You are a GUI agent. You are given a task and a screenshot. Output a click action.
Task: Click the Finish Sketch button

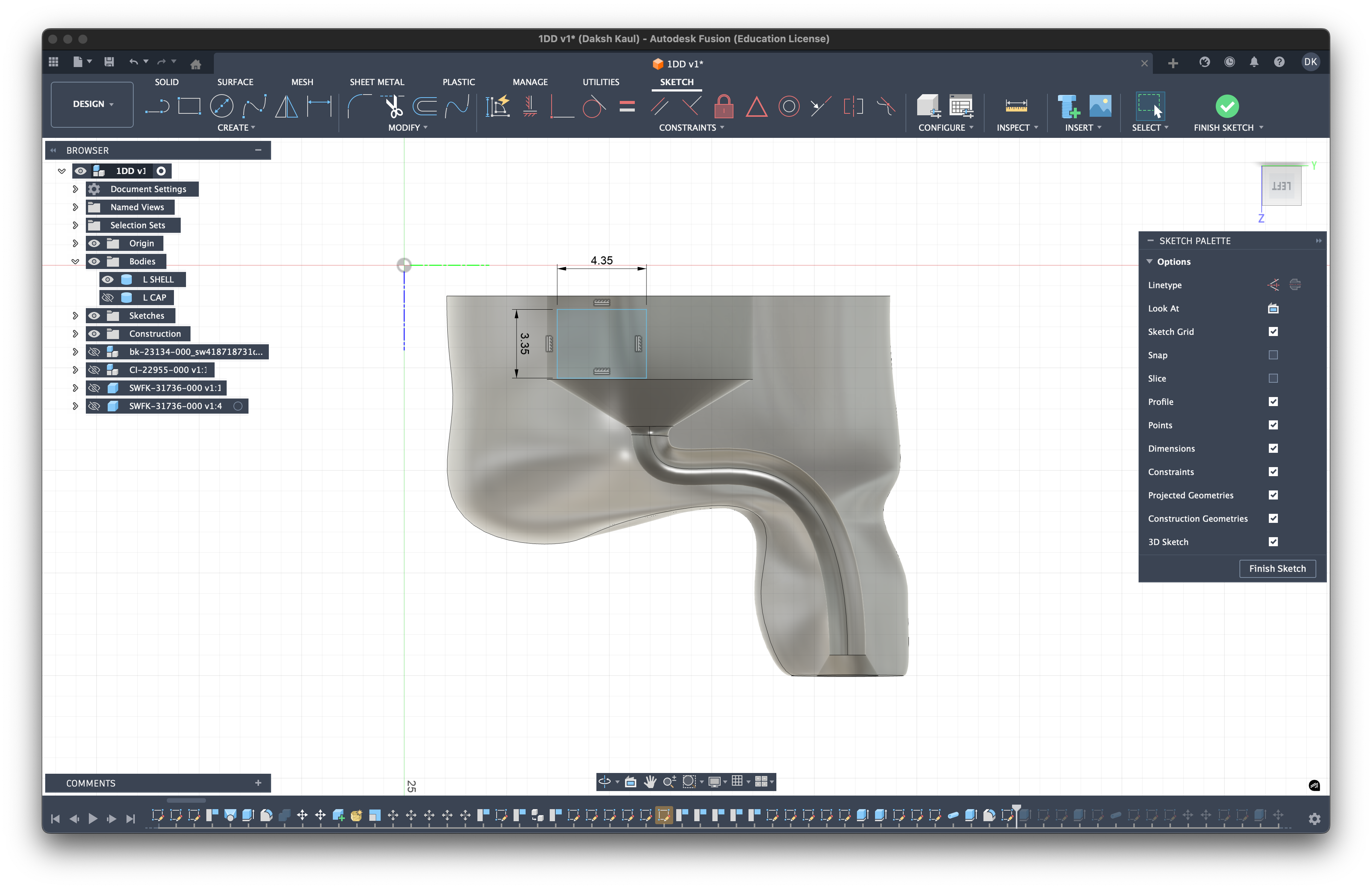point(1277,568)
